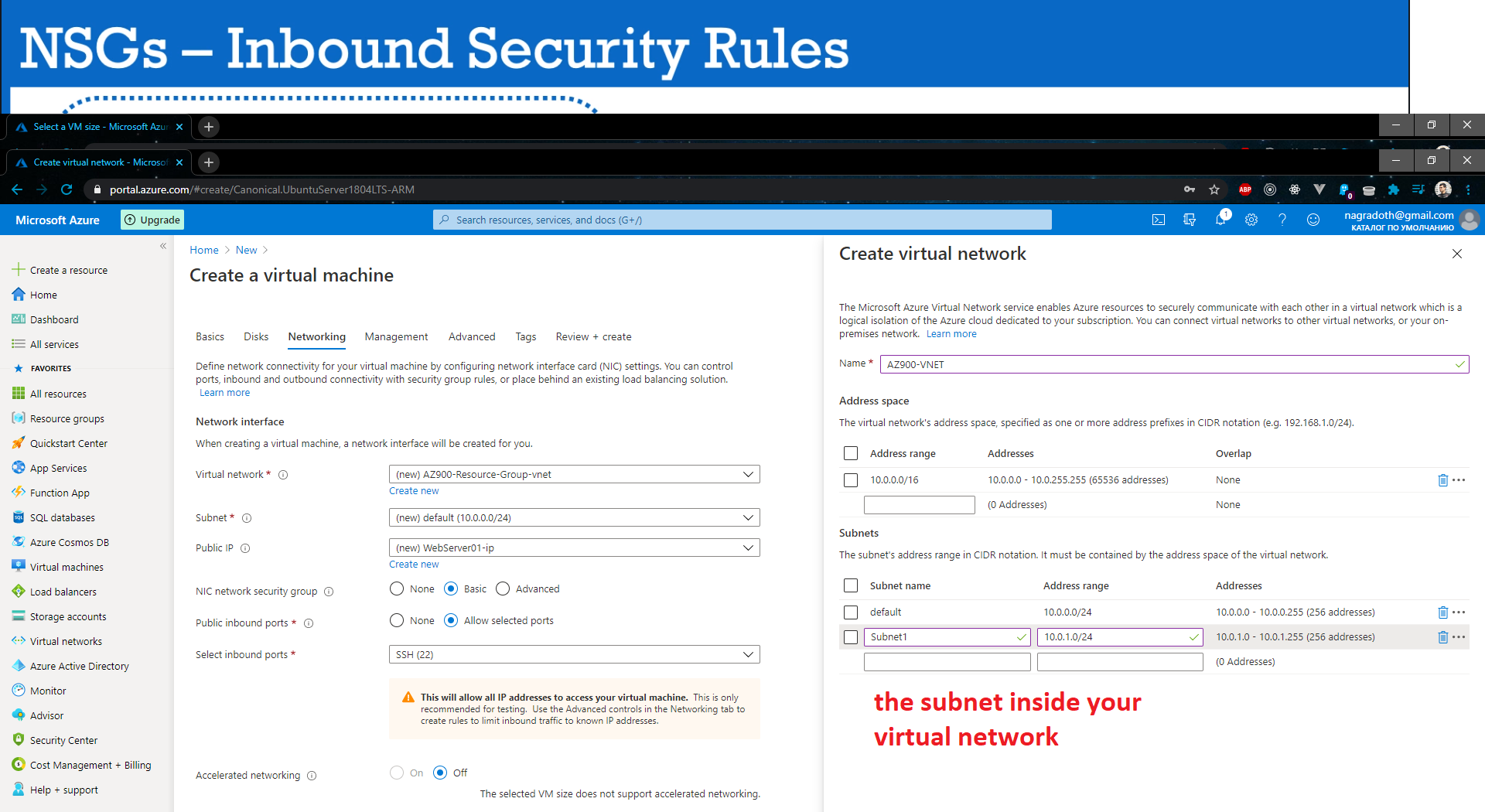The image size is (1485, 812).
Task: Edit the virtual network Name field
Action: click(1174, 364)
